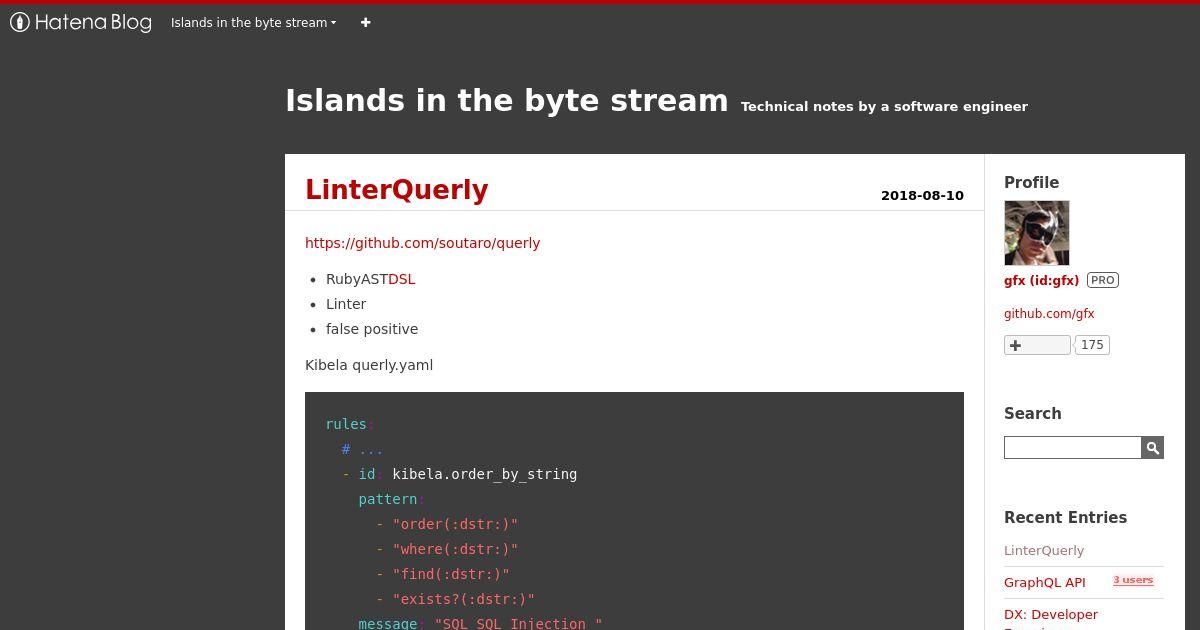Click the PRO badge next to gfx
This screenshot has height=630, width=1200.
(1102, 280)
